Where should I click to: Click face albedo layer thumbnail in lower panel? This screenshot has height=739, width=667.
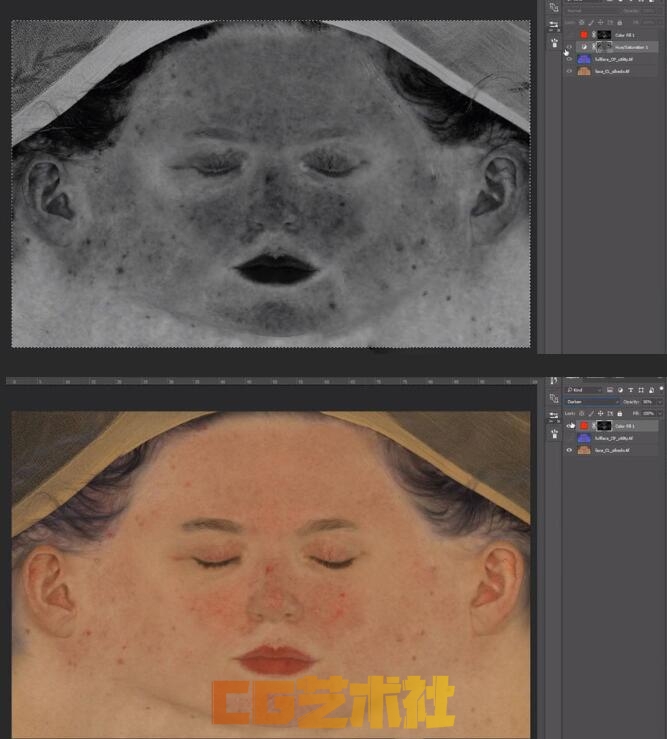pos(584,450)
